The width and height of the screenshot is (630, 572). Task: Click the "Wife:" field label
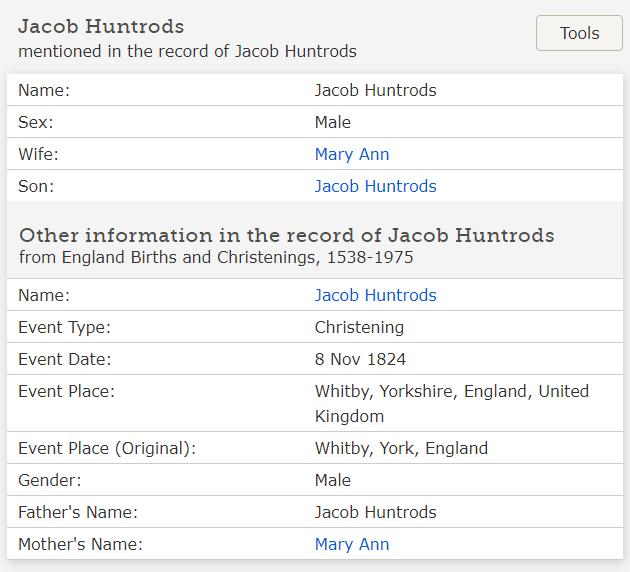click(38, 154)
